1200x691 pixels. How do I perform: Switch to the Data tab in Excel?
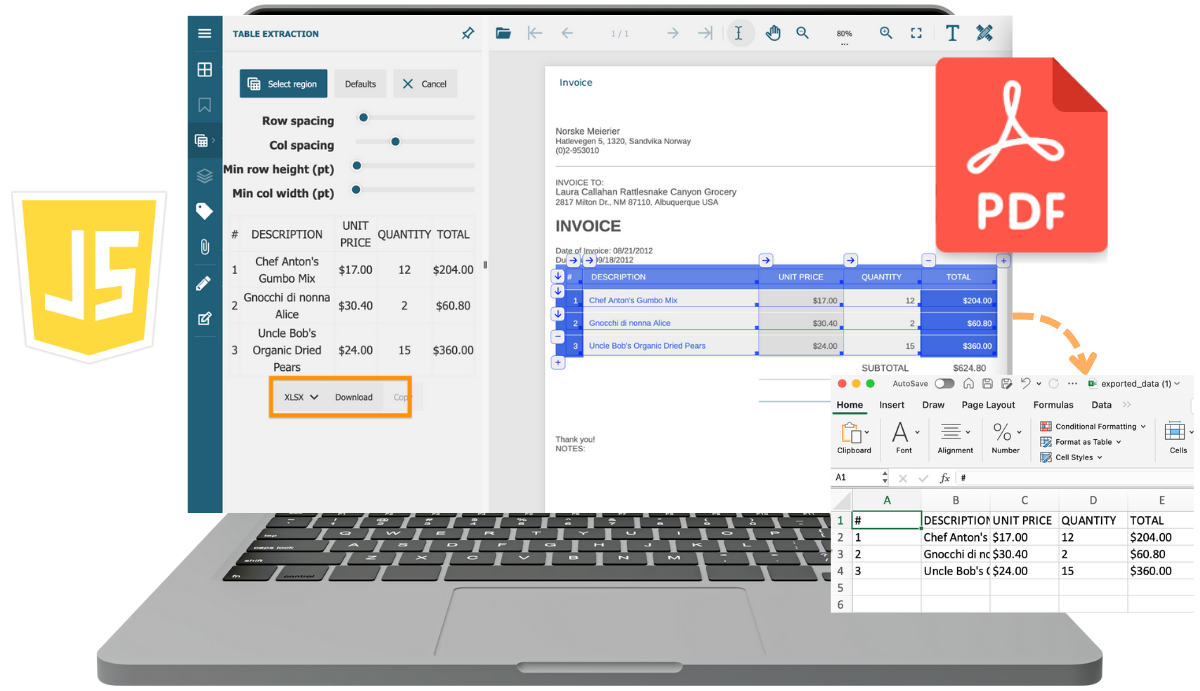1101,405
